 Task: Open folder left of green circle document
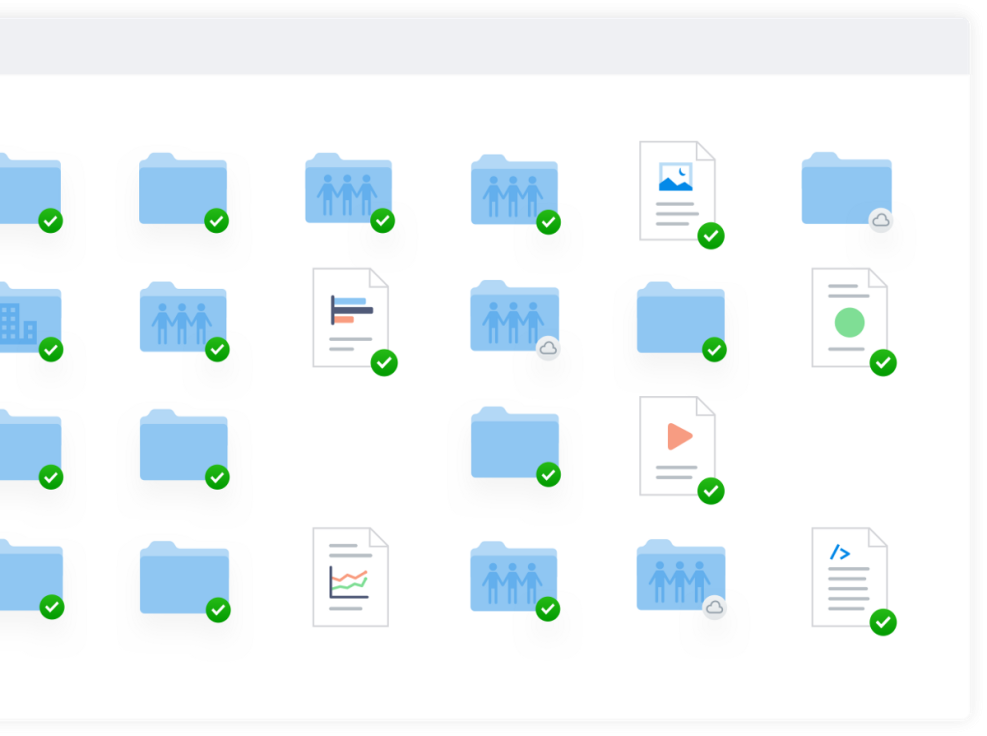tap(680, 318)
